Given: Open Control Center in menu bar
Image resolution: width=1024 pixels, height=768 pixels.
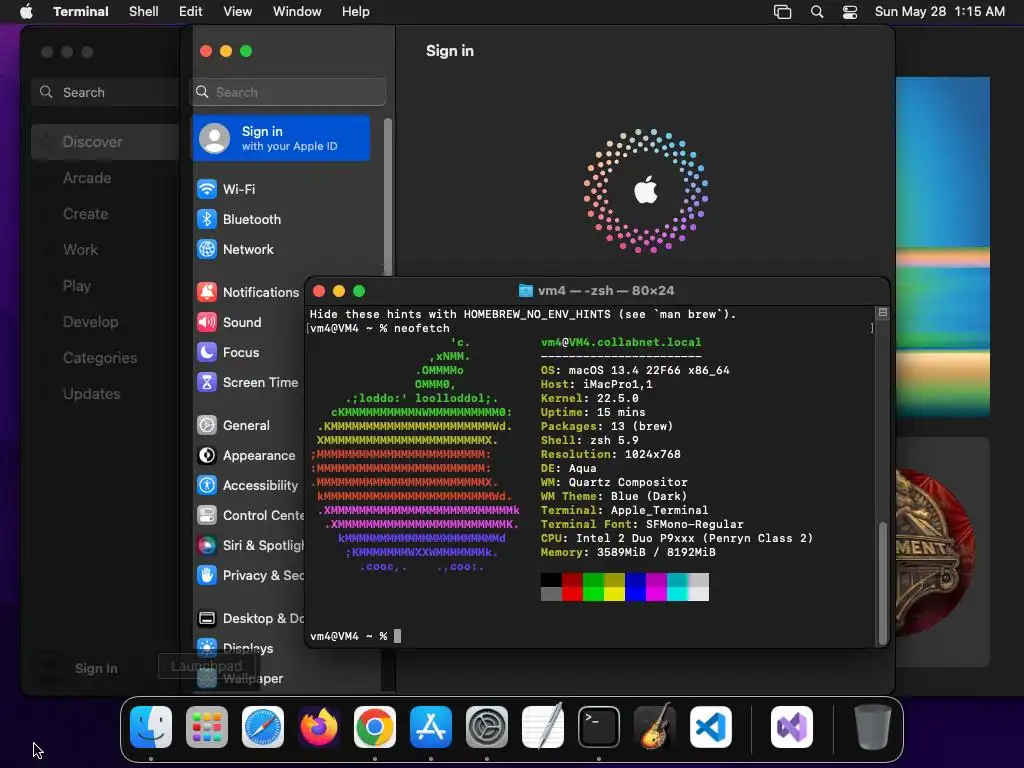Looking at the screenshot, I should tap(850, 11).
